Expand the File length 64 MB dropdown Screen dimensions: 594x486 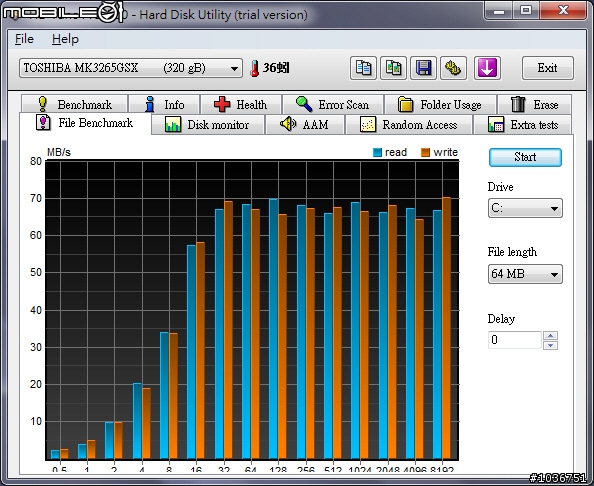(x=525, y=274)
